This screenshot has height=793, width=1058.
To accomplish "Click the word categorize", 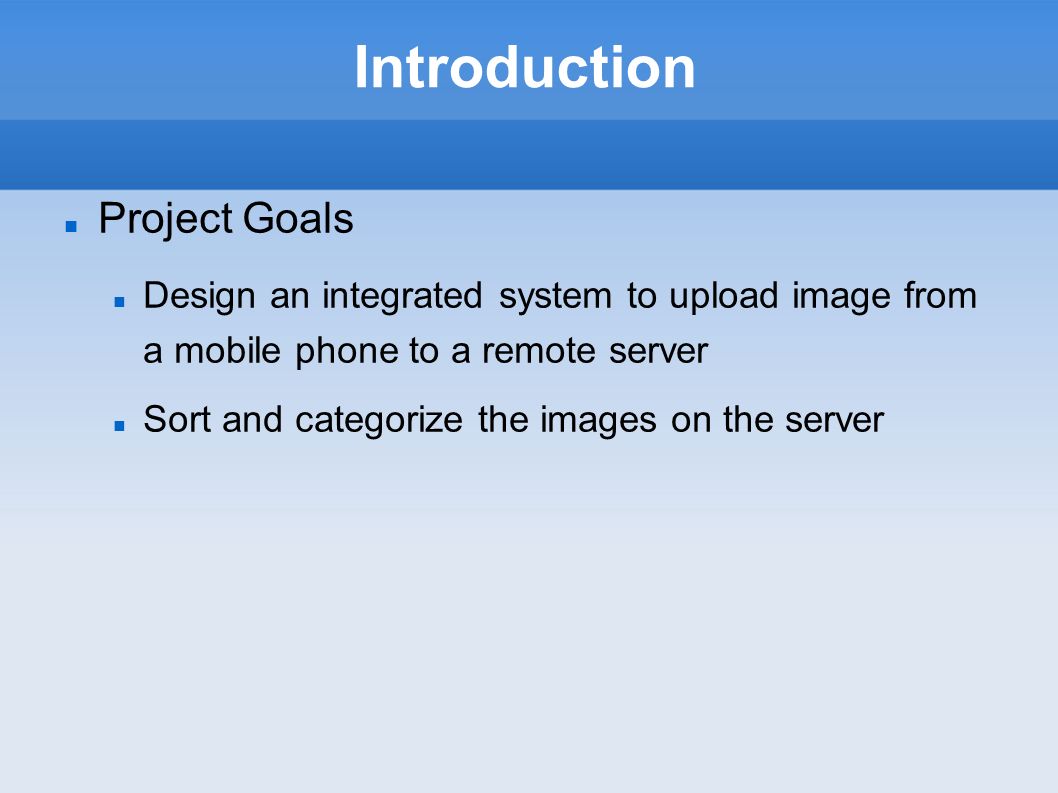I will click(x=379, y=421).
